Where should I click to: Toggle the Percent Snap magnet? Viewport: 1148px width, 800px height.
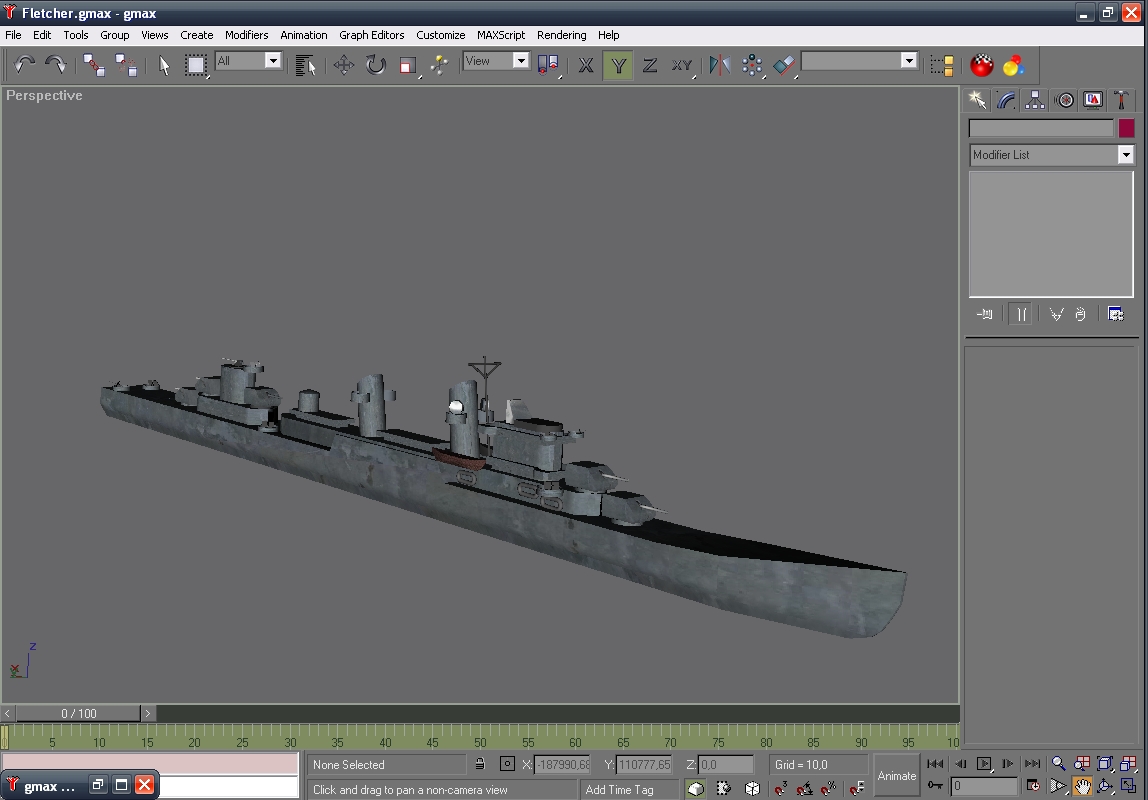pyautogui.click(x=829, y=788)
